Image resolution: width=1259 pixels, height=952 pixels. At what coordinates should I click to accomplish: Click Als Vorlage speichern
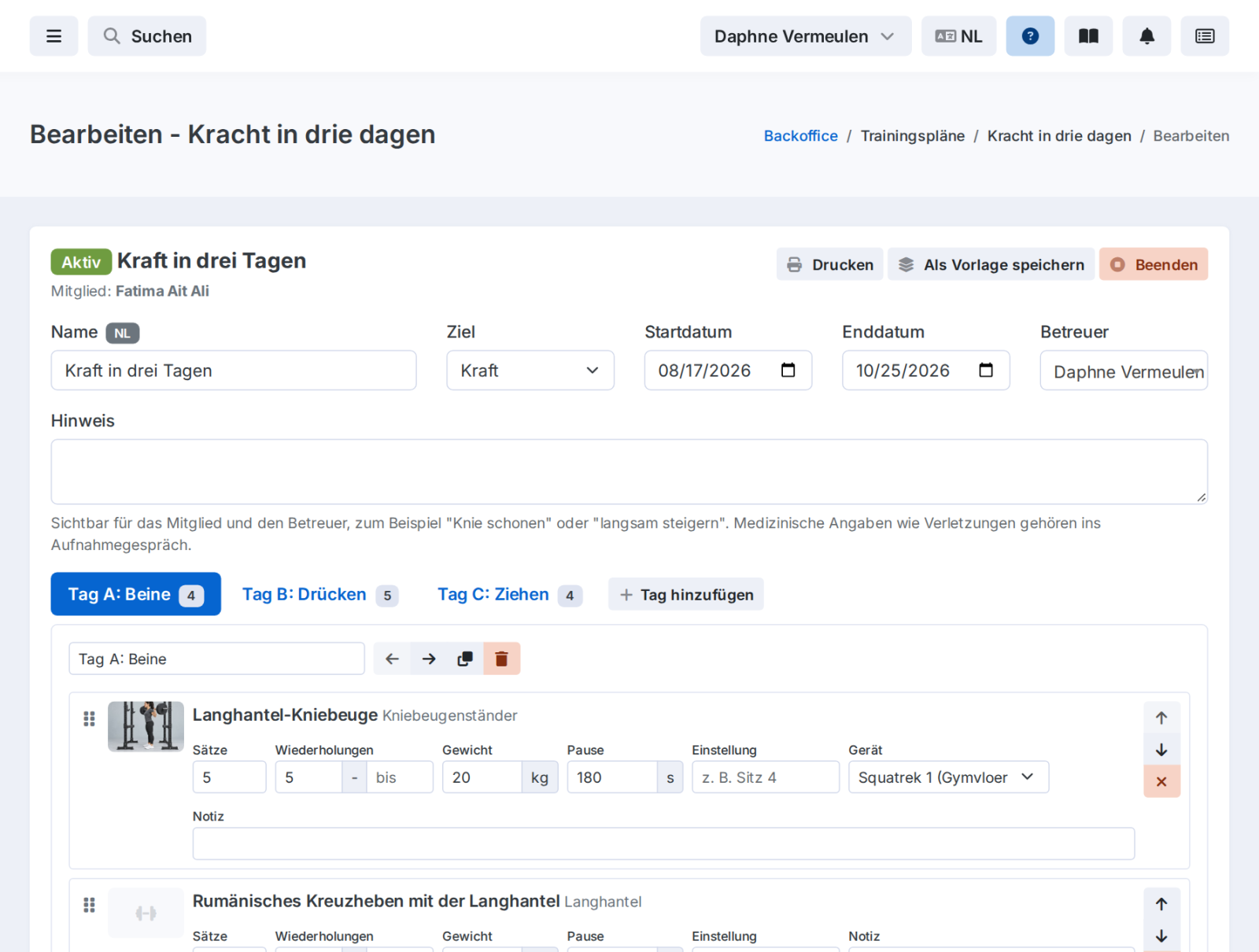(991, 264)
